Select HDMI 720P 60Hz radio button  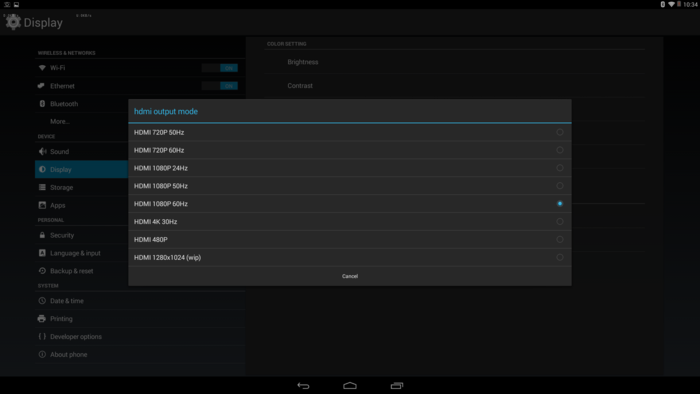click(x=559, y=150)
